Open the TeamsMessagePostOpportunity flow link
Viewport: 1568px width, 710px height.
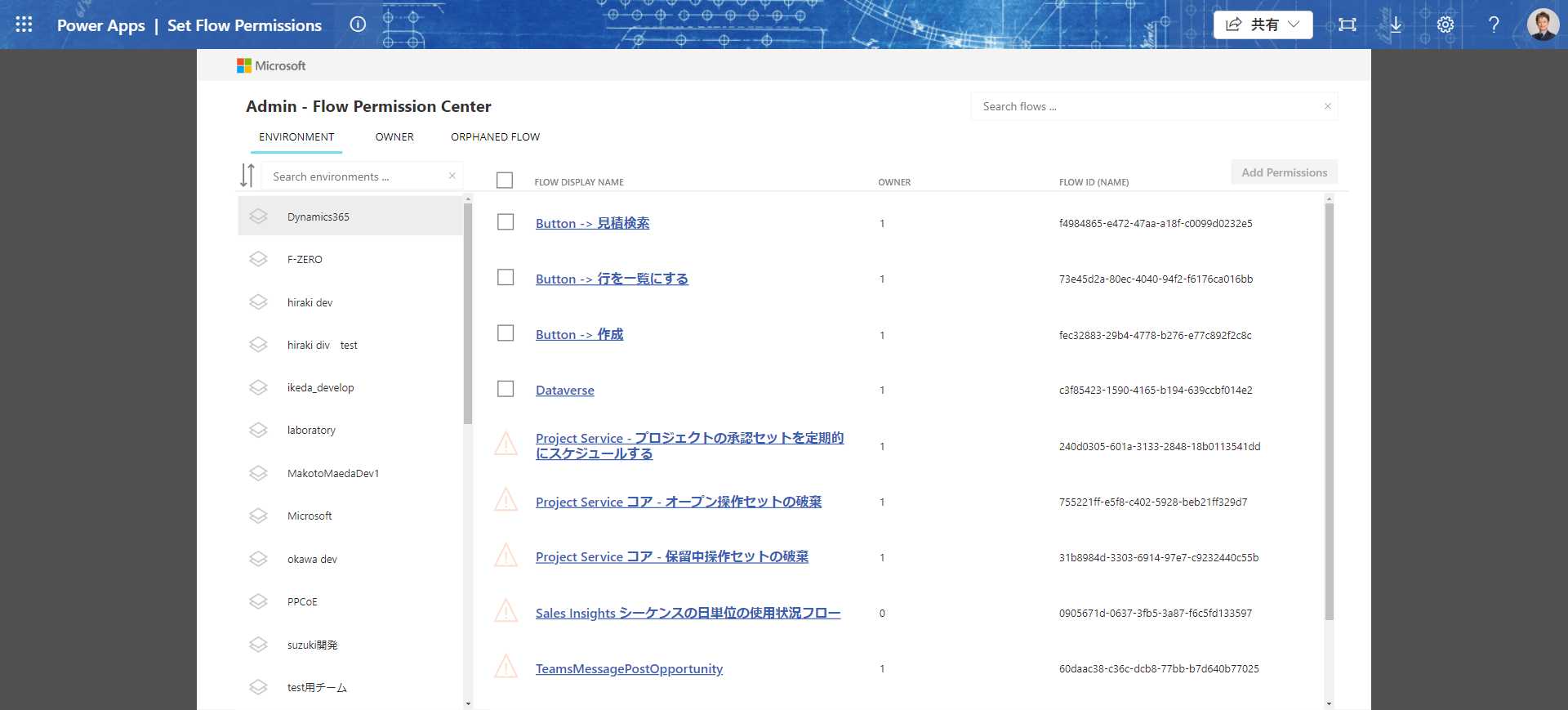(x=629, y=669)
